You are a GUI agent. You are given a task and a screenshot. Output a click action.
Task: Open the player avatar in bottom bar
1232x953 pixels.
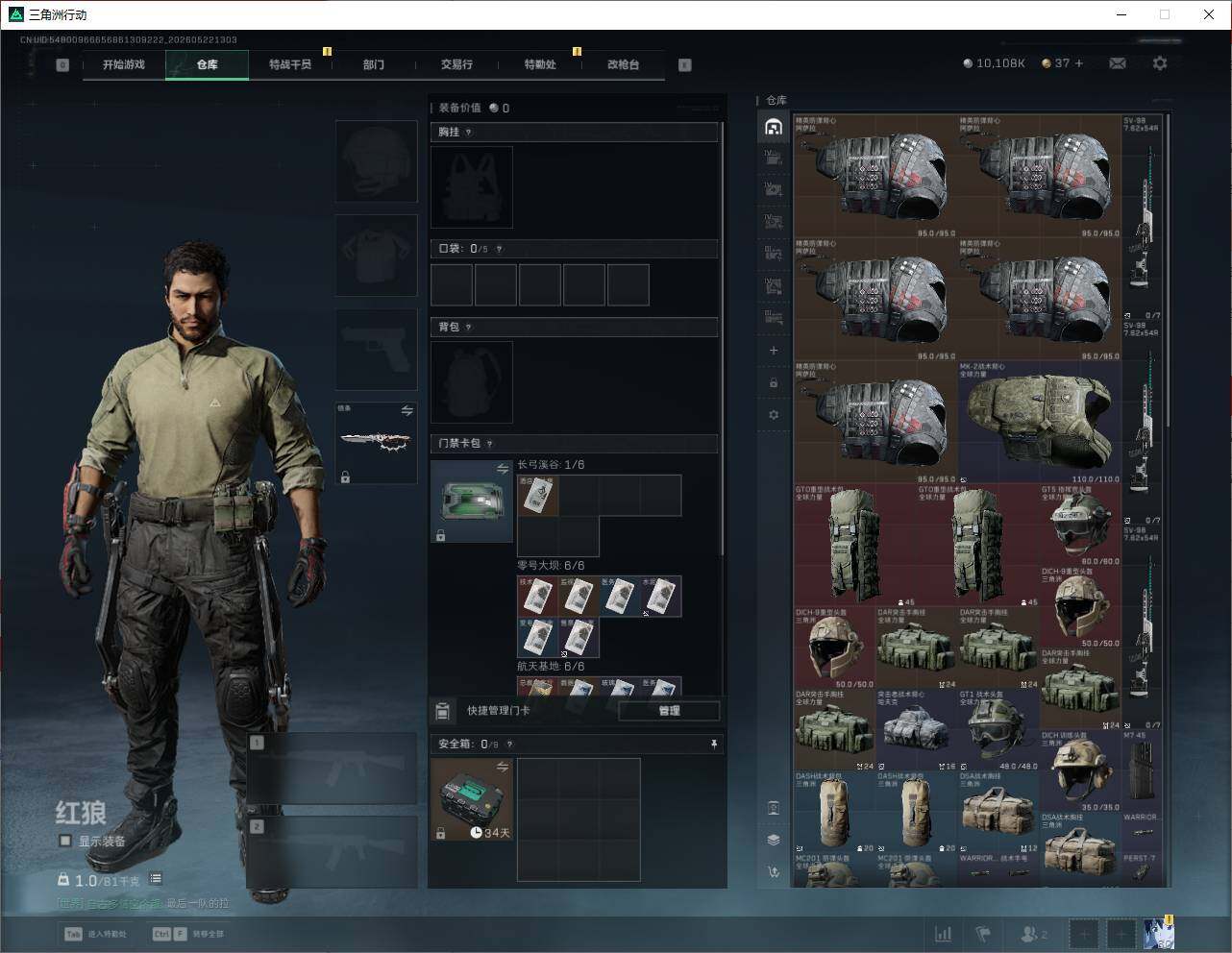tap(1158, 933)
